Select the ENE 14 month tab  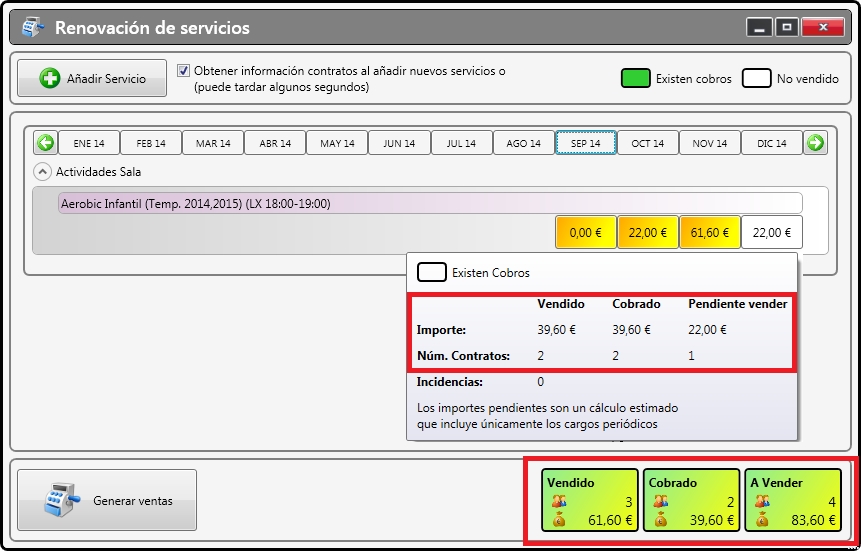click(x=89, y=143)
